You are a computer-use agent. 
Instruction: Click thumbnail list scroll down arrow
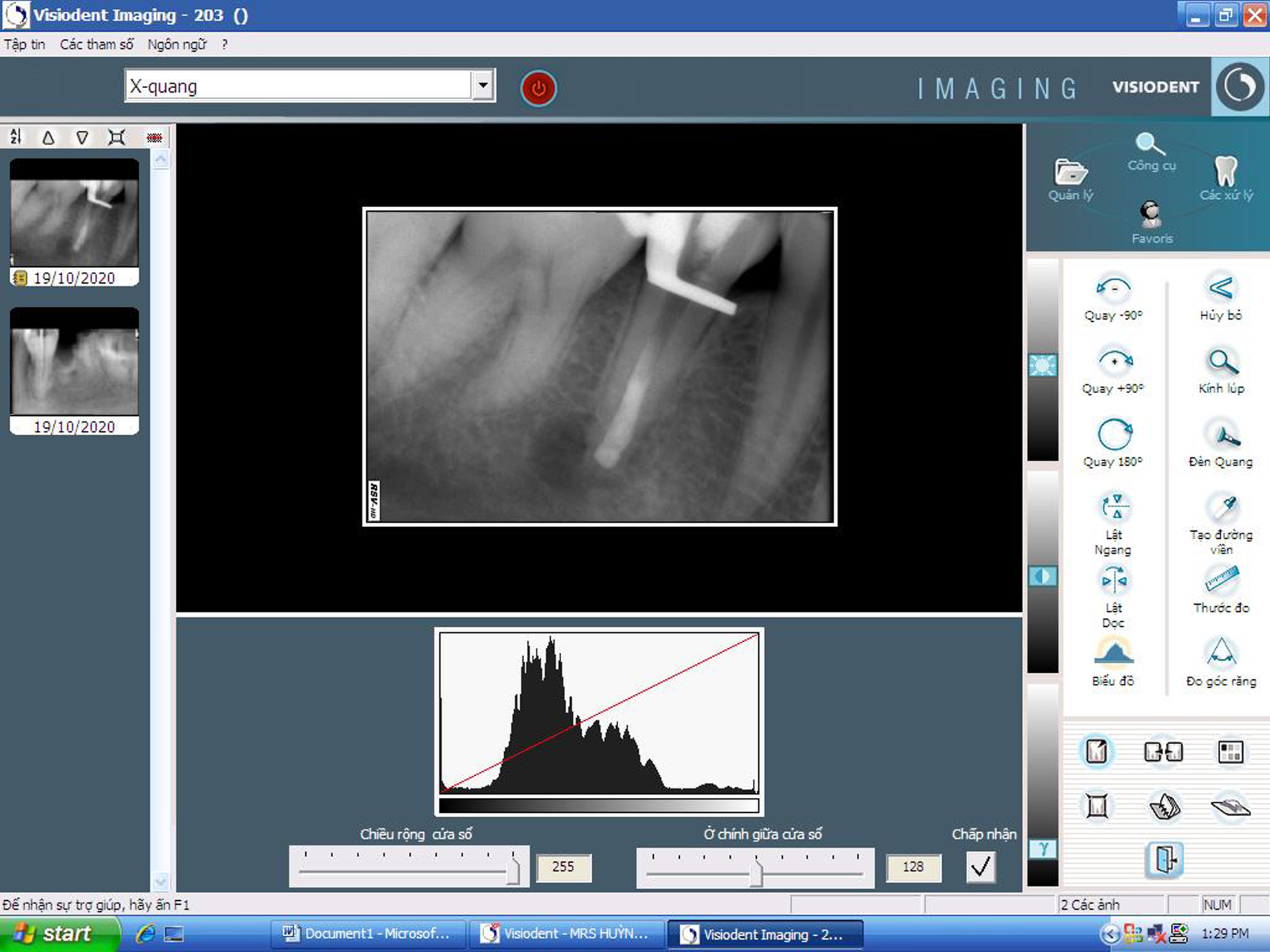(x=161, y=881)
